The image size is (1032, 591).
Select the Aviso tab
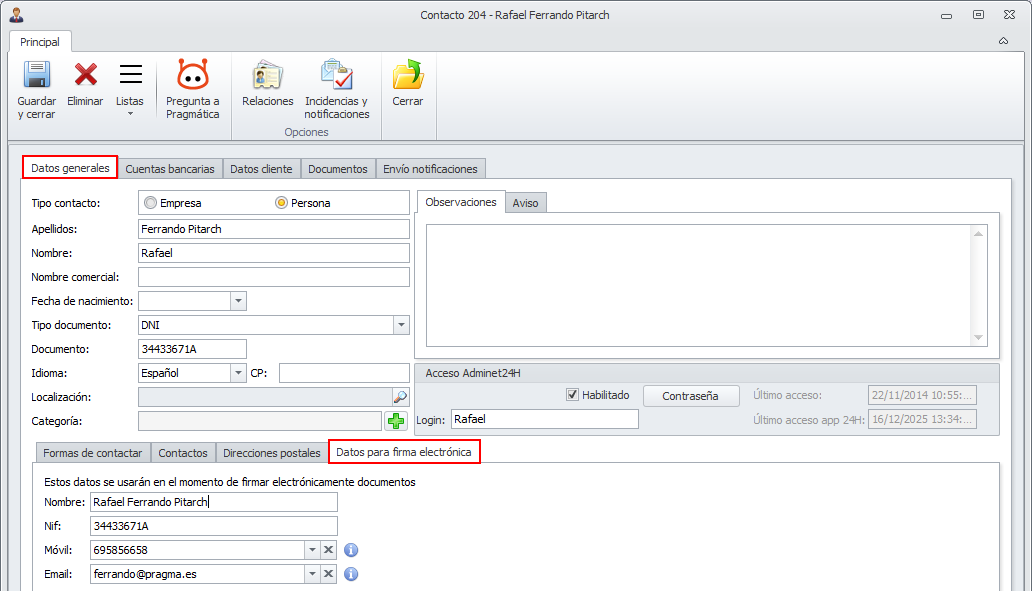coord(525,203)
